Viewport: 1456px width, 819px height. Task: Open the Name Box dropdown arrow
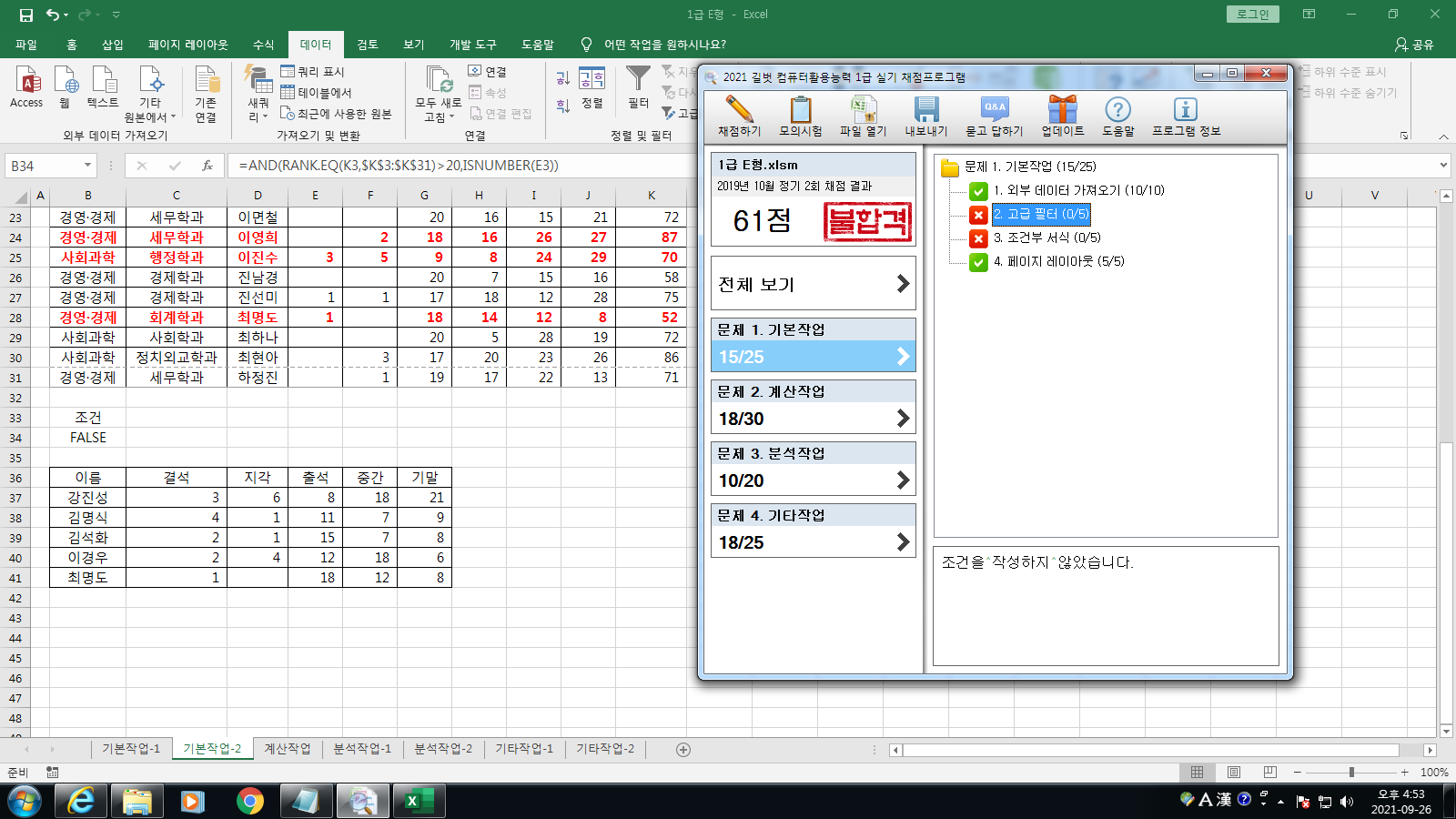point(87,166)
